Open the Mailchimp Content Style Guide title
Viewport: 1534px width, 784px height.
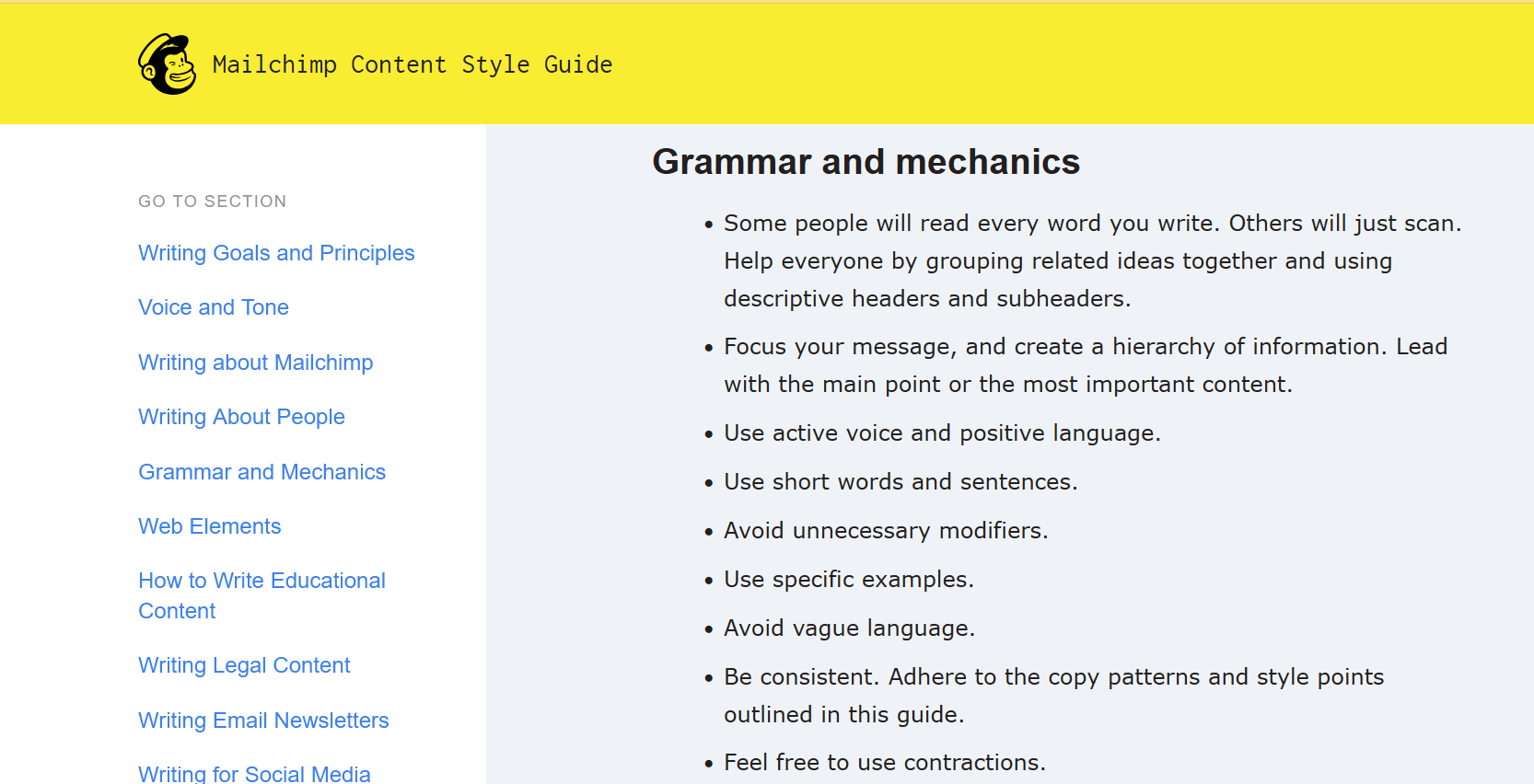[413, 64]
